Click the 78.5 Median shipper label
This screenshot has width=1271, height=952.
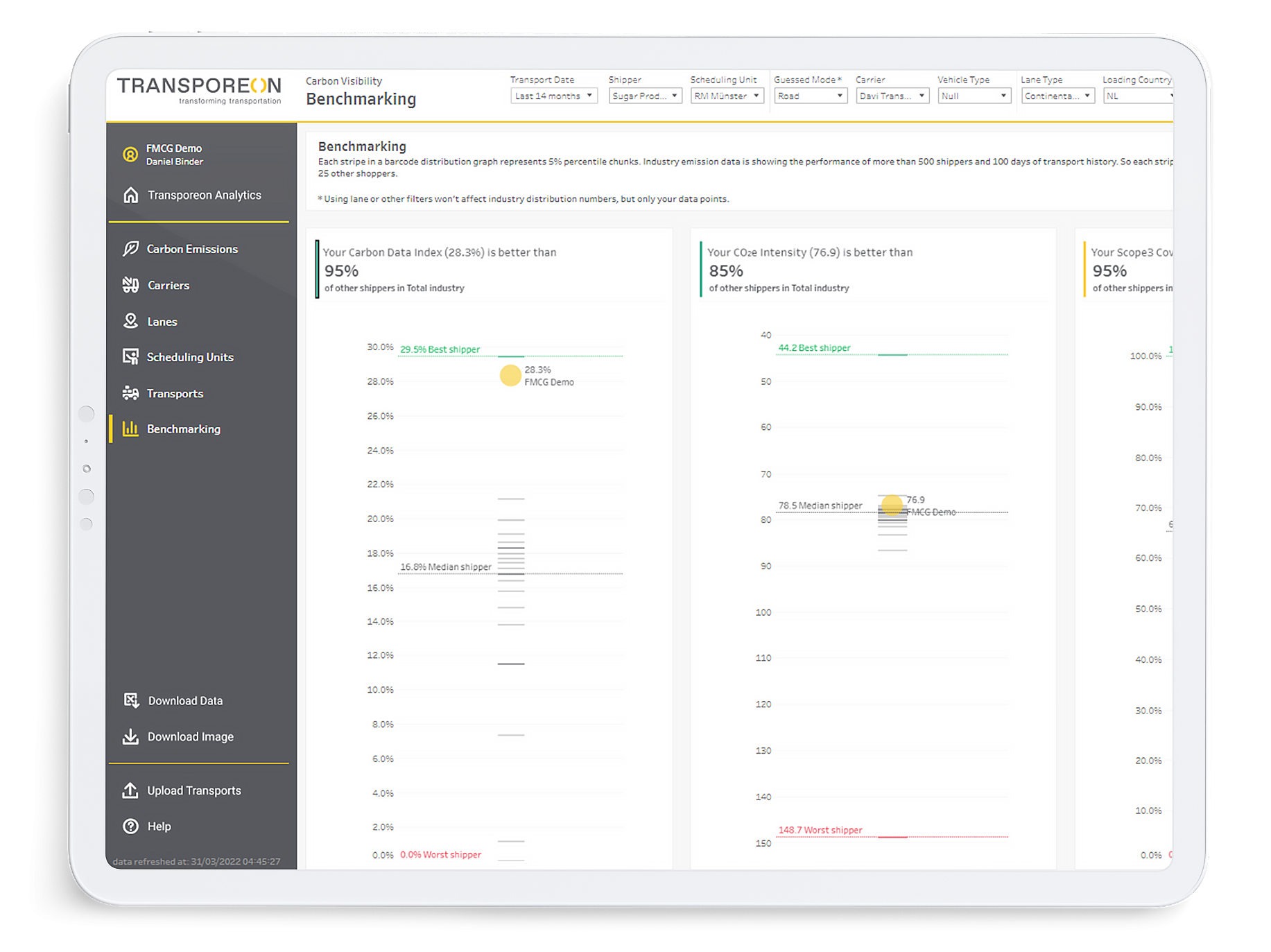tap(820, 505)
